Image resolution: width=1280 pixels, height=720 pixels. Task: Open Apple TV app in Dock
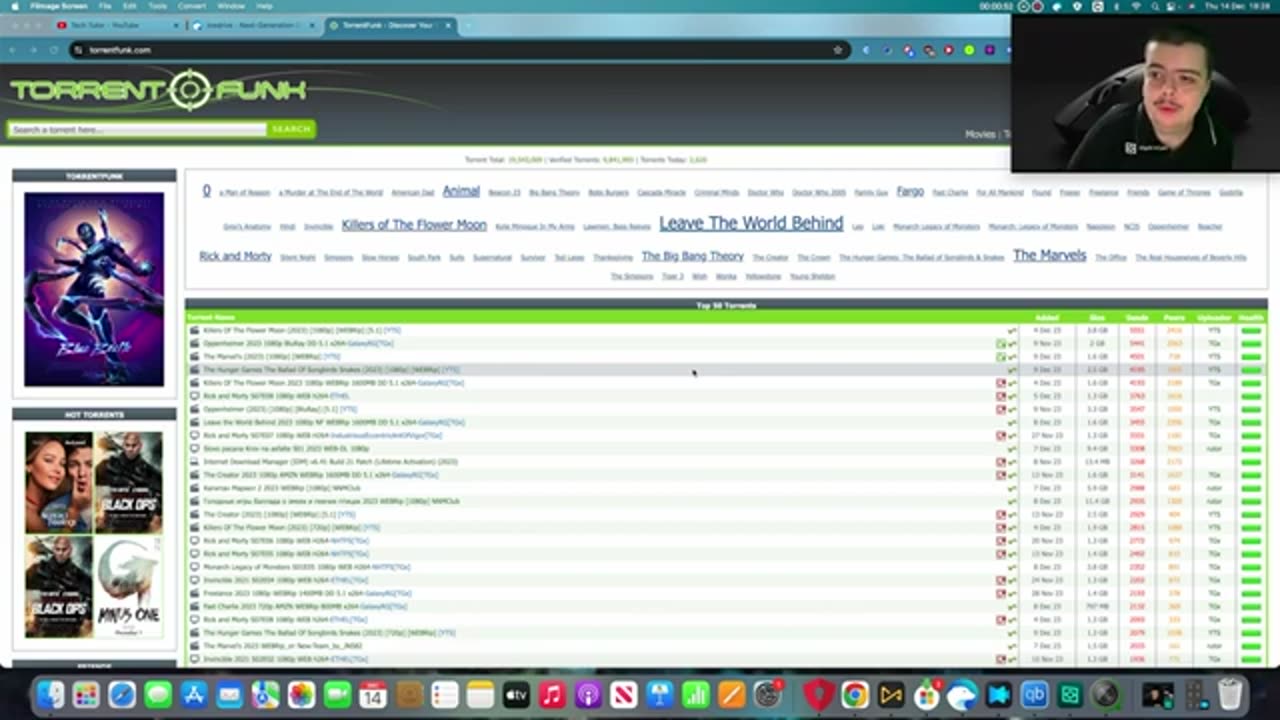[516, 694]
